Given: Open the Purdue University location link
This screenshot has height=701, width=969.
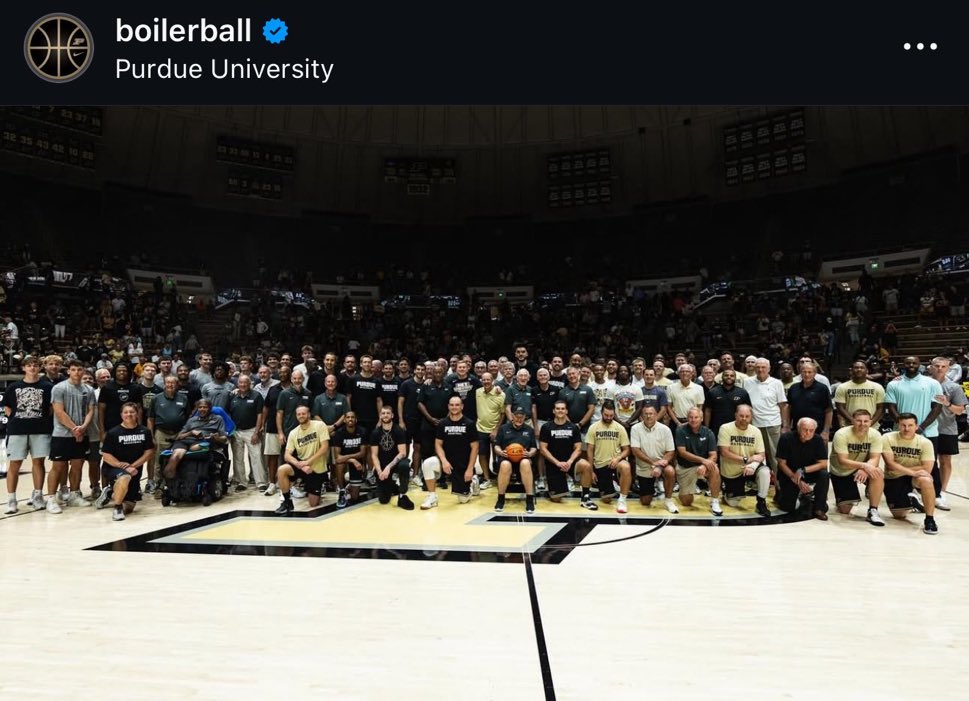Looking at the screenshot, I should click(x=224, y=69).
